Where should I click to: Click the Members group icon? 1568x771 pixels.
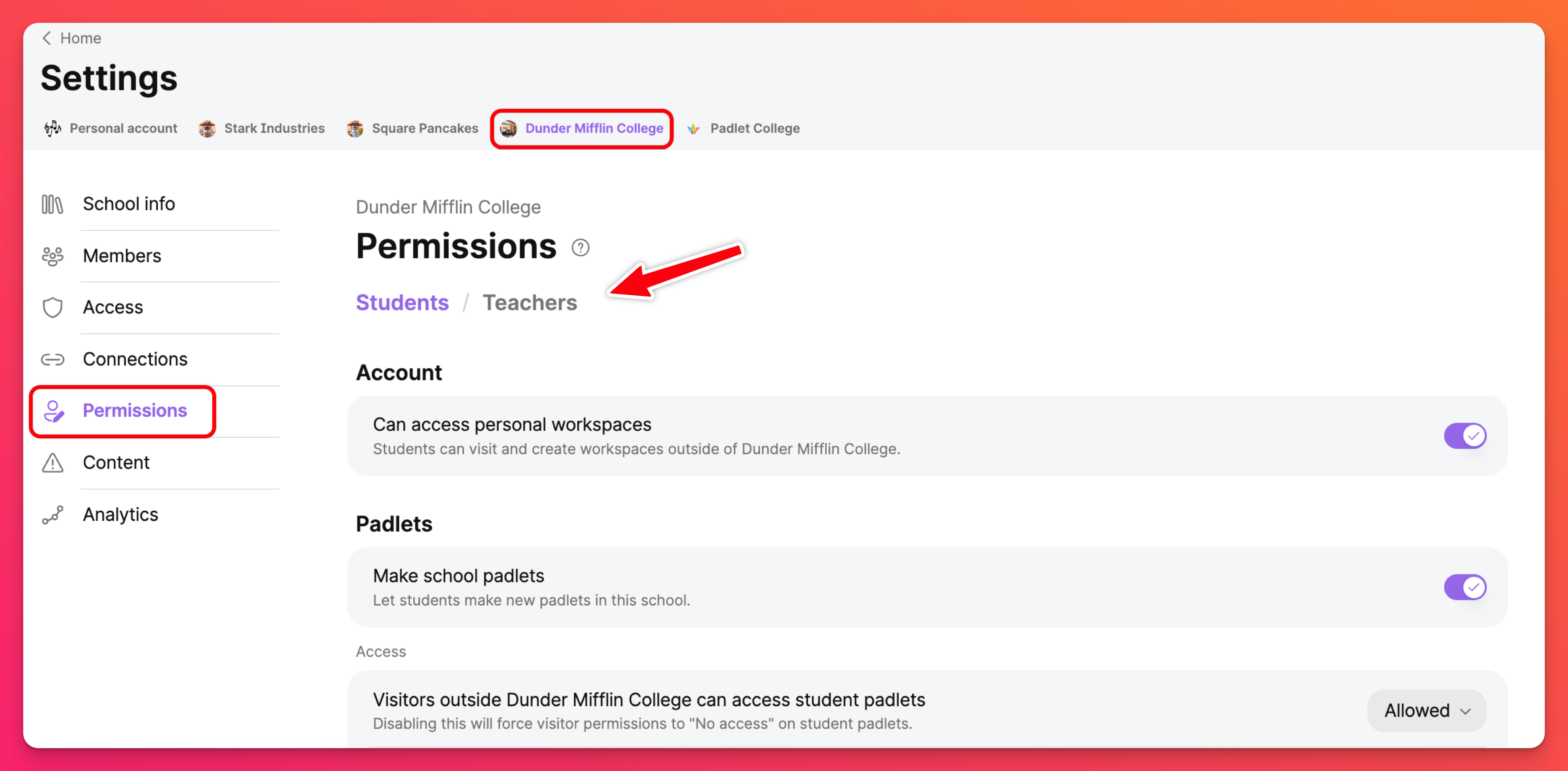coord(53,256)
